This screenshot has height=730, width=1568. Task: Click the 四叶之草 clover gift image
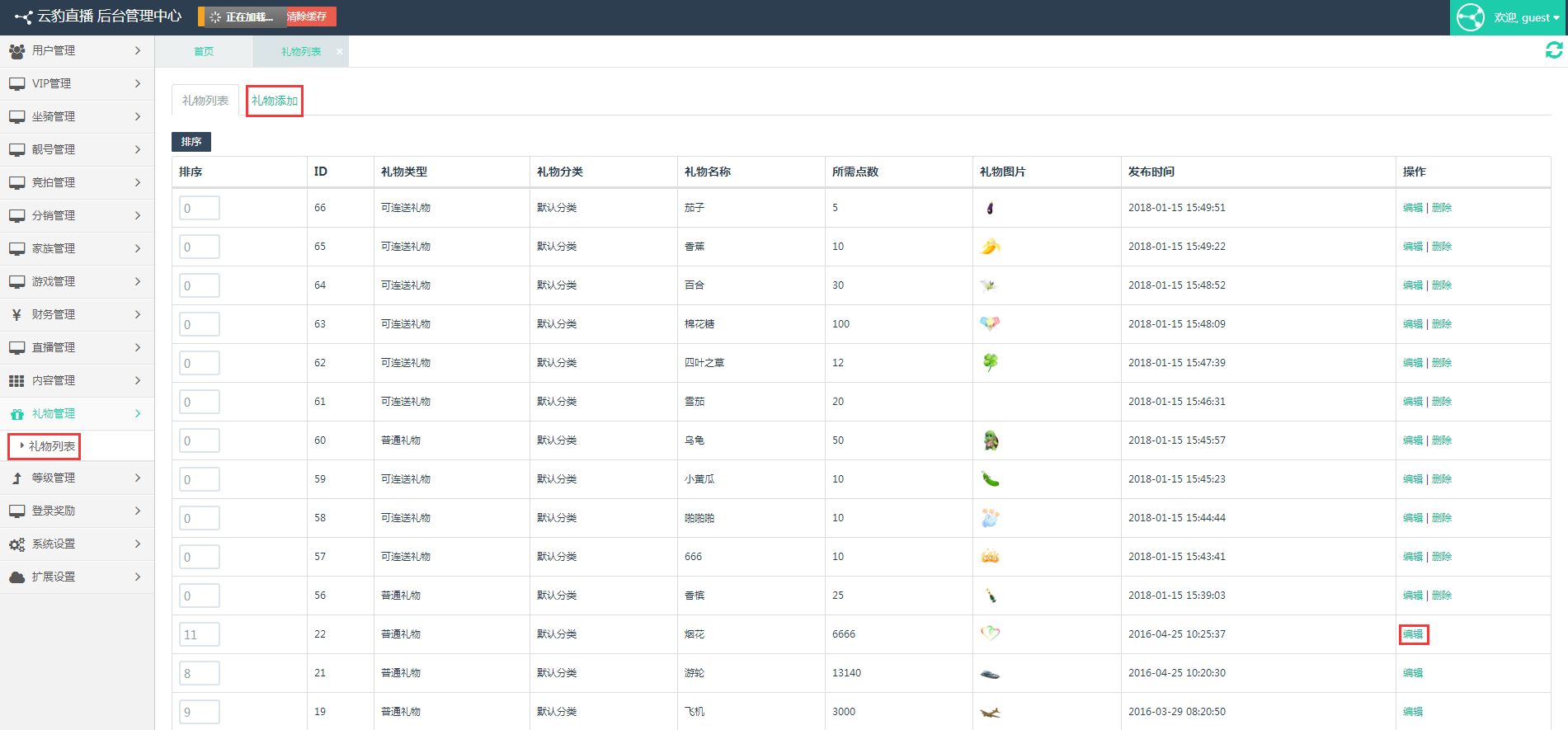(990, 363)
